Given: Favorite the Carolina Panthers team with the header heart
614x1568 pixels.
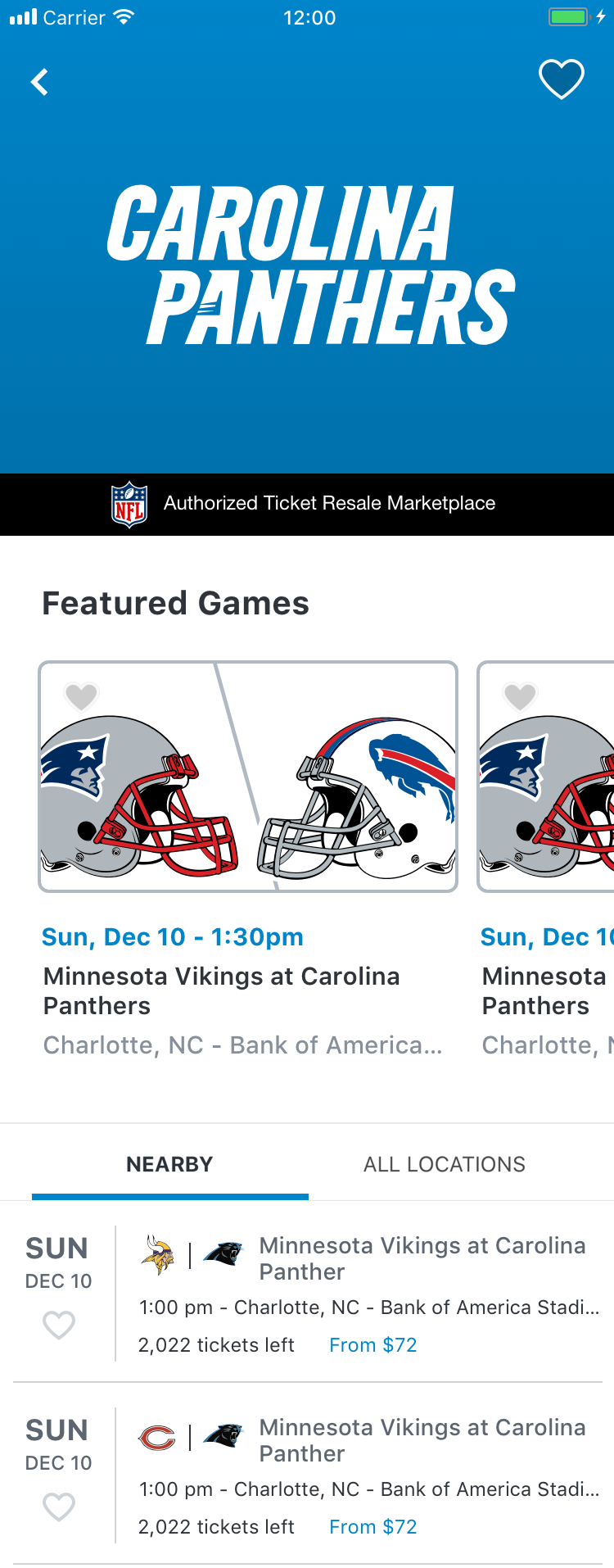Looking at the screenshot, I should point(562,79).
